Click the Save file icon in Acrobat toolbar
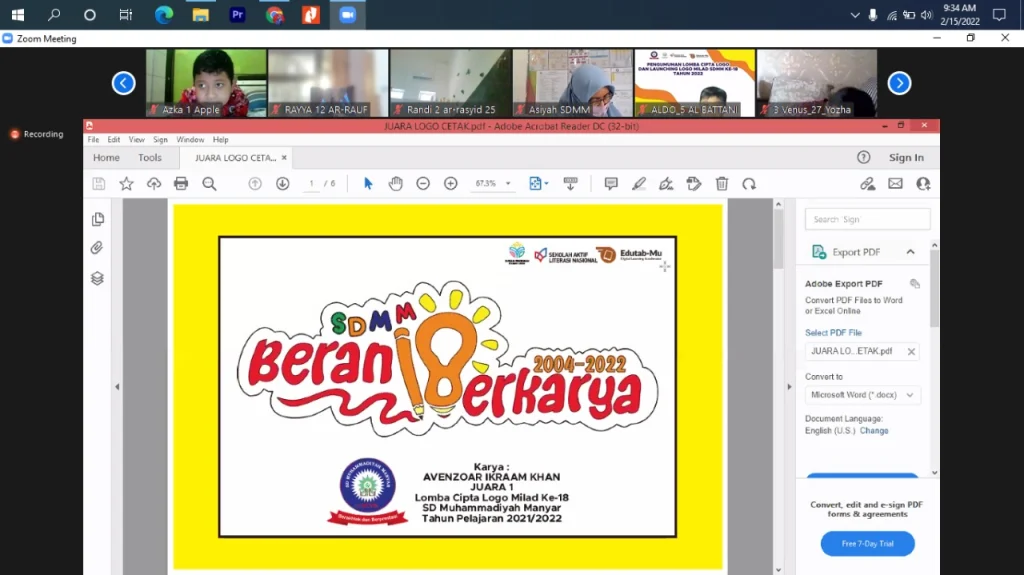 click(x=99, y=184)
